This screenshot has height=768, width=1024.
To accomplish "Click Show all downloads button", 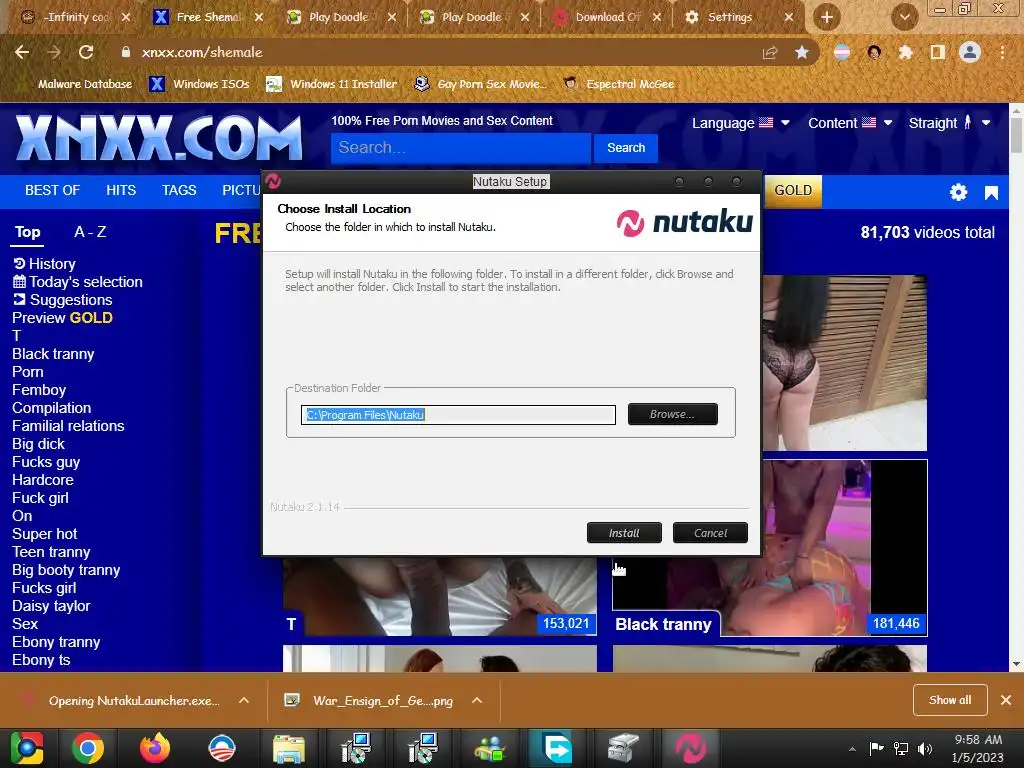I will pyautogui.click(x=950, y=700).
